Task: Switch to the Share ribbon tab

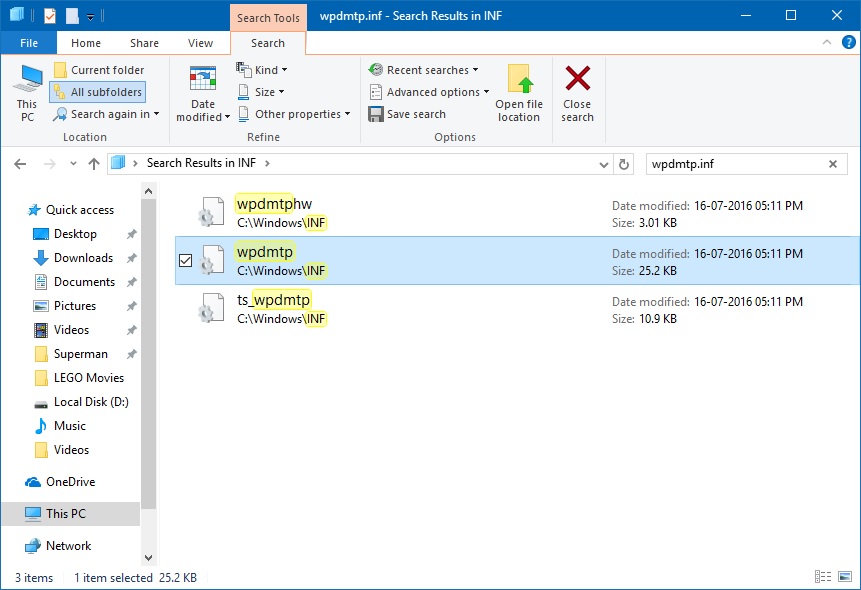Action: (x=144, y=43)
